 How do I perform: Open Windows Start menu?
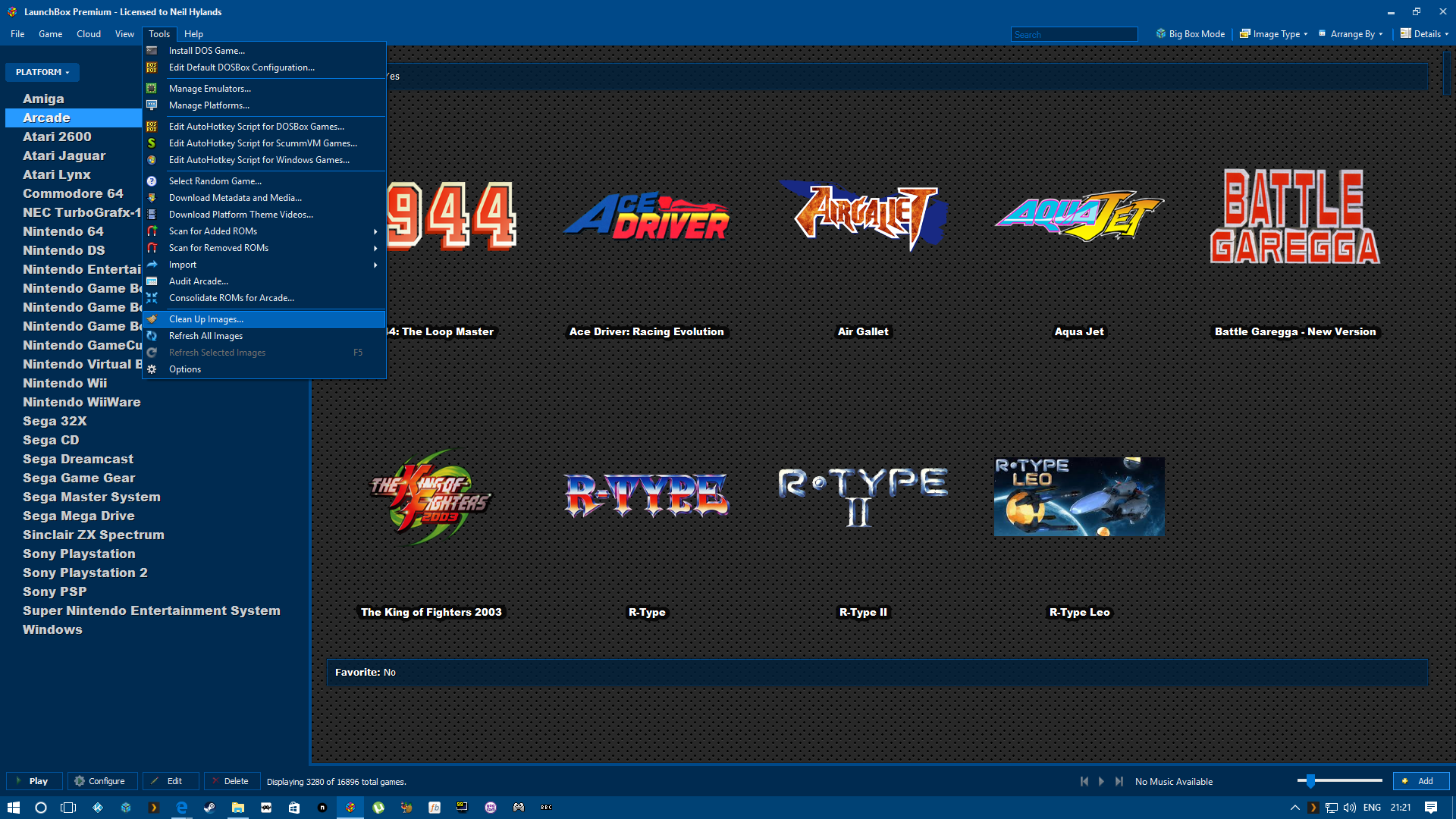pyautogui.click(x=13, y=808)
